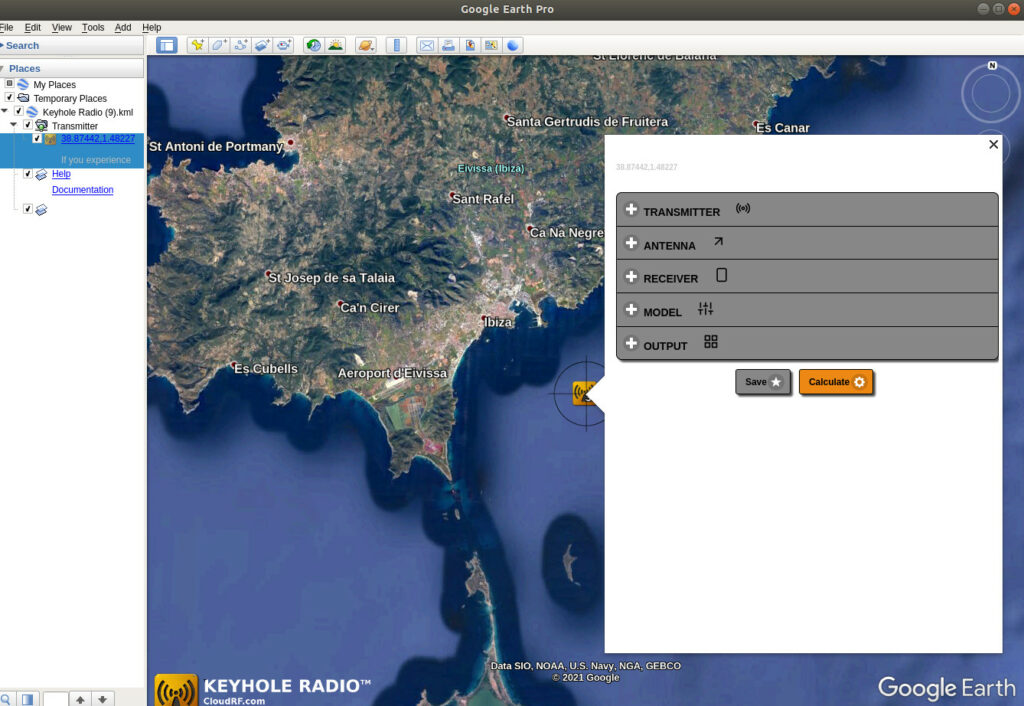Click the Save button in the balloon

(x=763, y=382)
